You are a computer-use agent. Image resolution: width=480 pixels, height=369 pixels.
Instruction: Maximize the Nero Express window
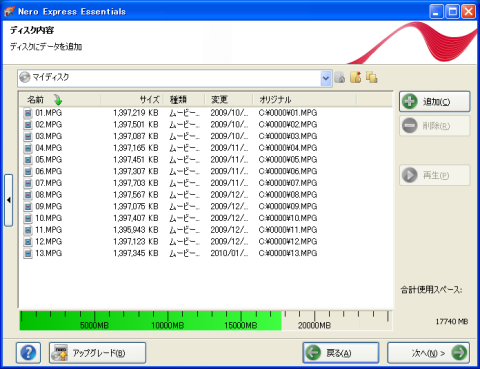point(453,12)
